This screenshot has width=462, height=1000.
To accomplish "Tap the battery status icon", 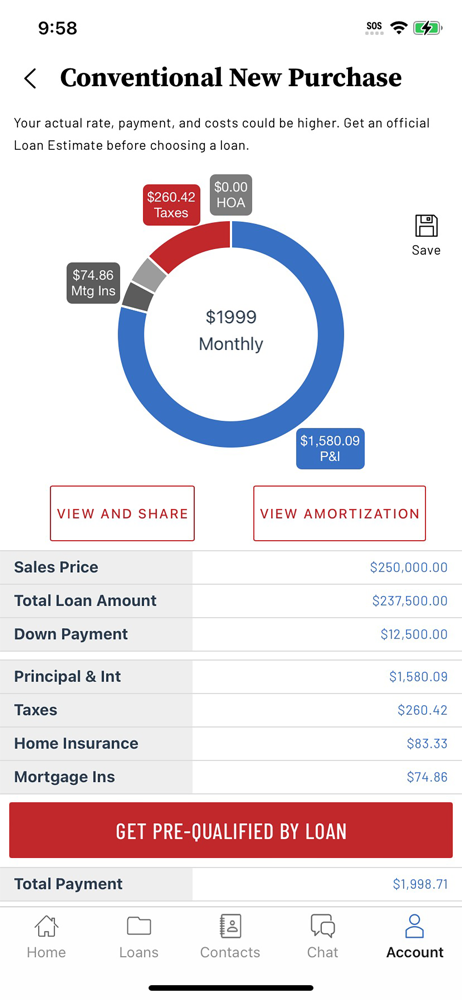I will tap(428, 28).
